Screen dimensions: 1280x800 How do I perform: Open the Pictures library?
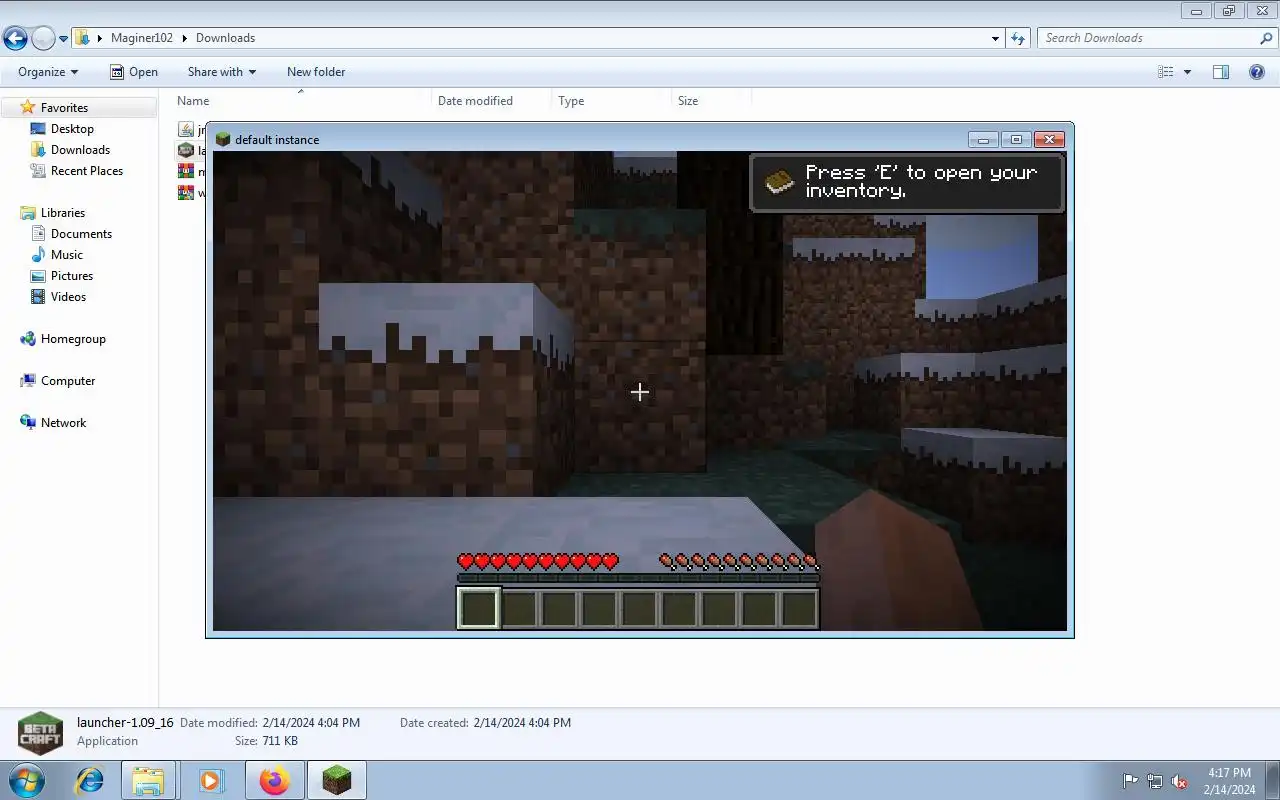pos(72,276)
